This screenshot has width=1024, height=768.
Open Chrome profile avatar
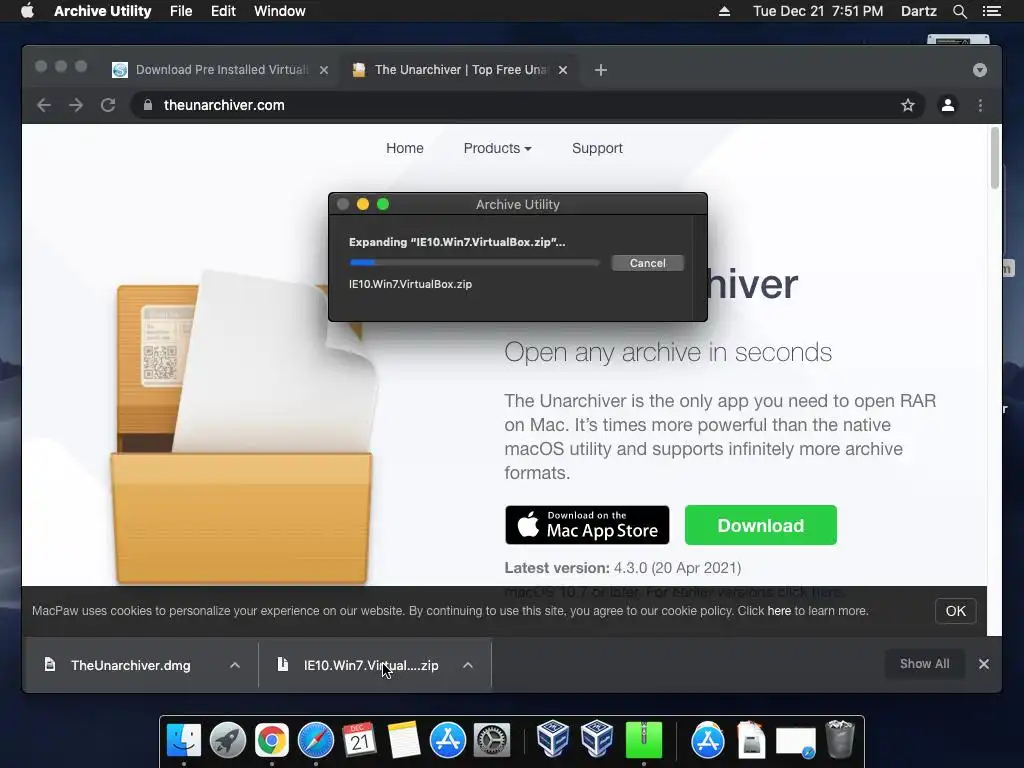click(x=948, y=105)
